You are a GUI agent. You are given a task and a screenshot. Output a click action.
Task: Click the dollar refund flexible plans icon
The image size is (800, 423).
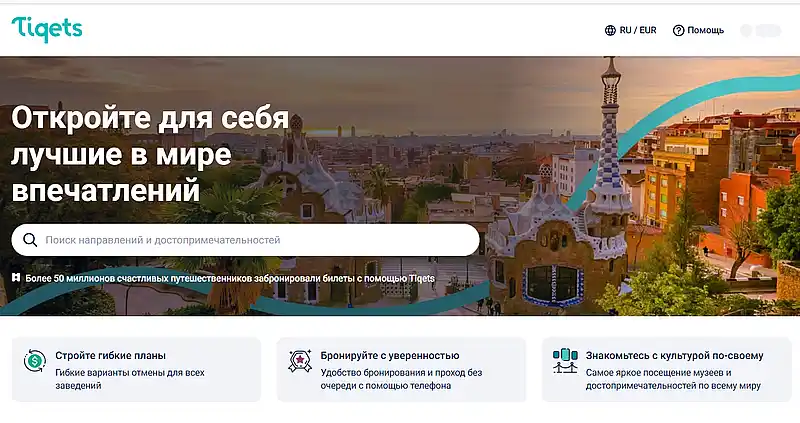pyautogui.click(x=35, y=361)
